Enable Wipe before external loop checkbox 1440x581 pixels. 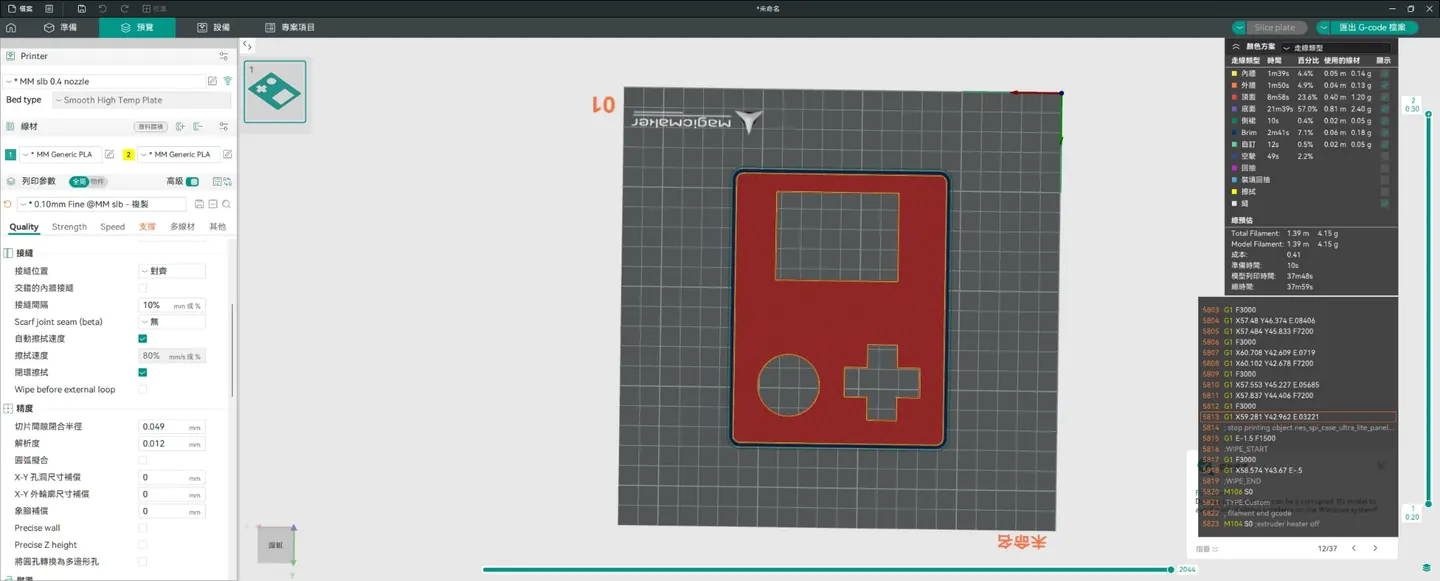coord(142,389)
